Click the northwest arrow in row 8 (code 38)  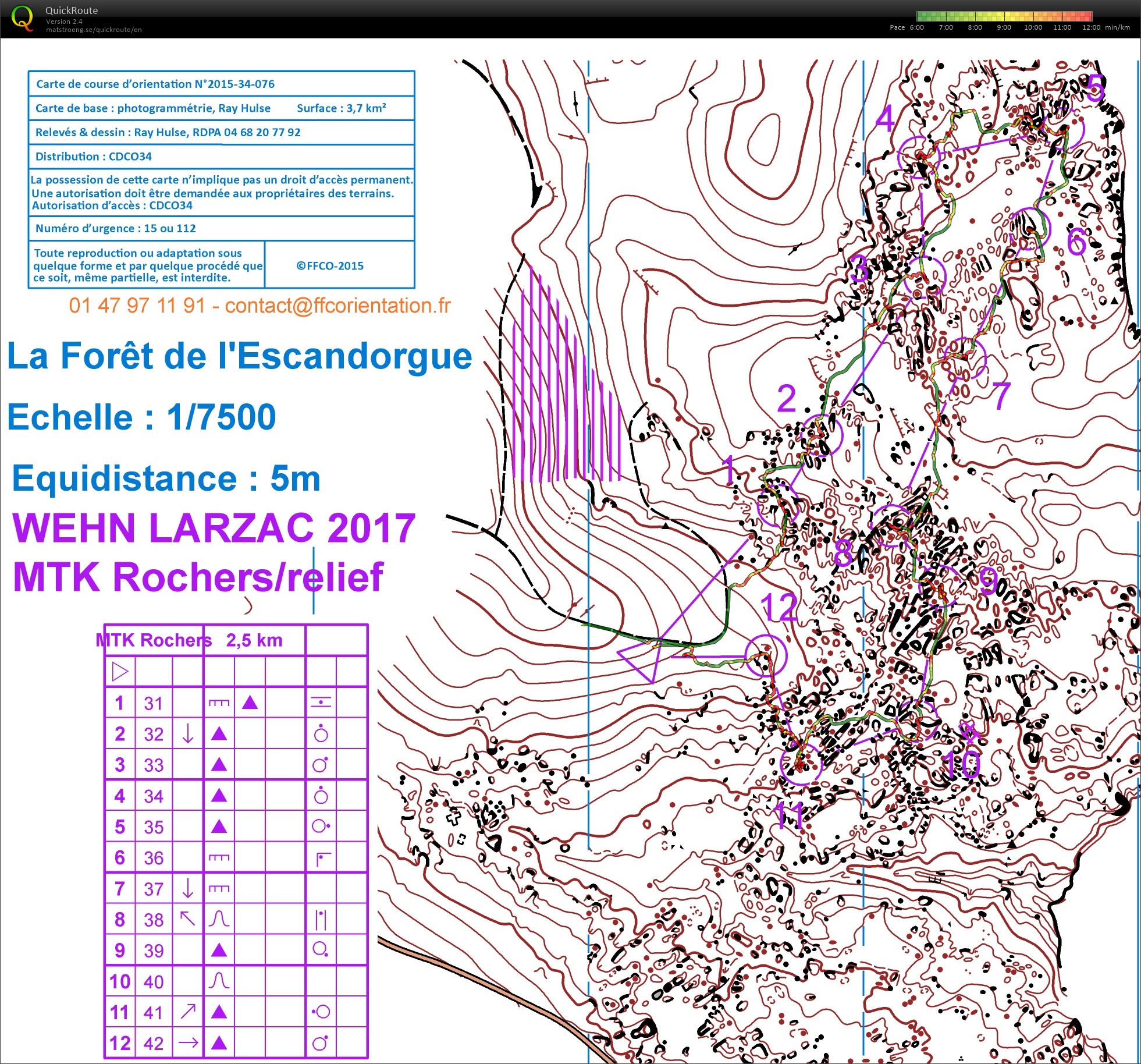[x=187, y=918]
